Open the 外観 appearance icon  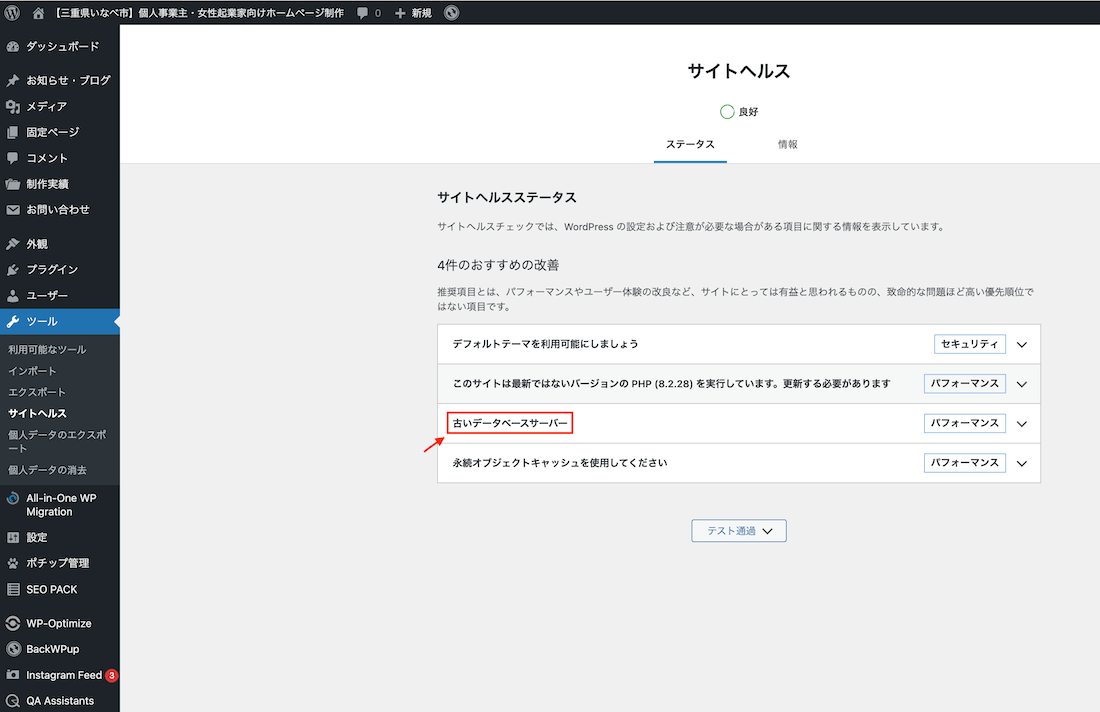click(x=12, y=243)
